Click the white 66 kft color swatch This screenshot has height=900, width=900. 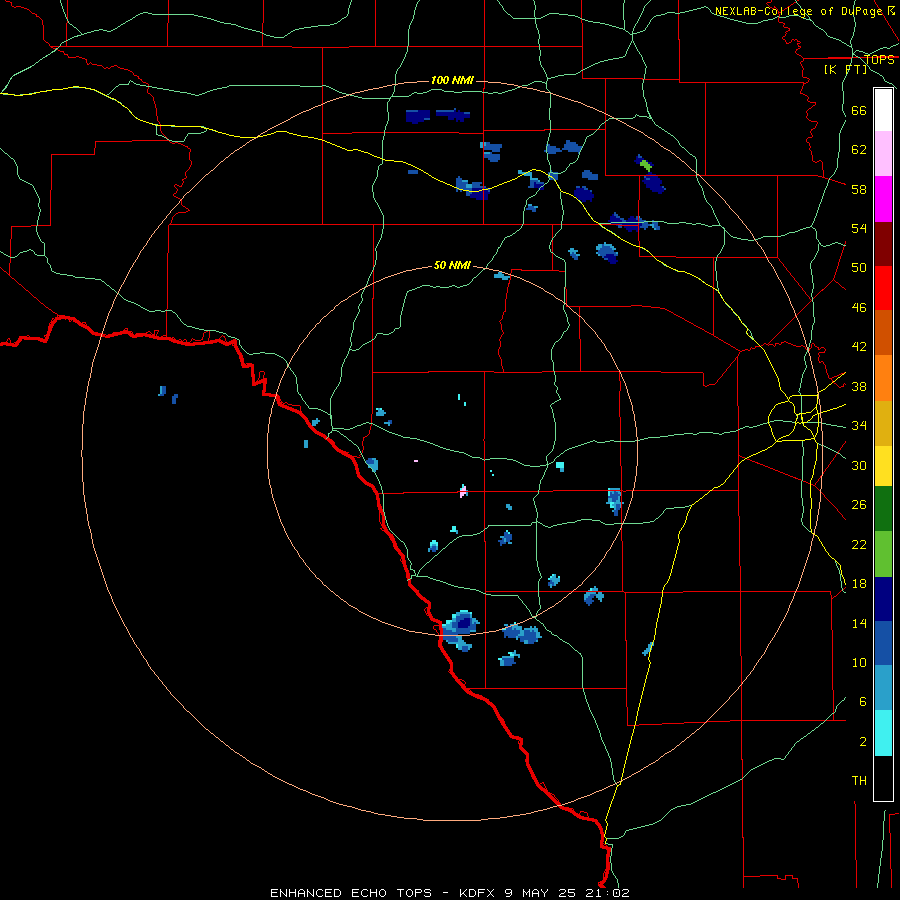(x=883, y=110)
